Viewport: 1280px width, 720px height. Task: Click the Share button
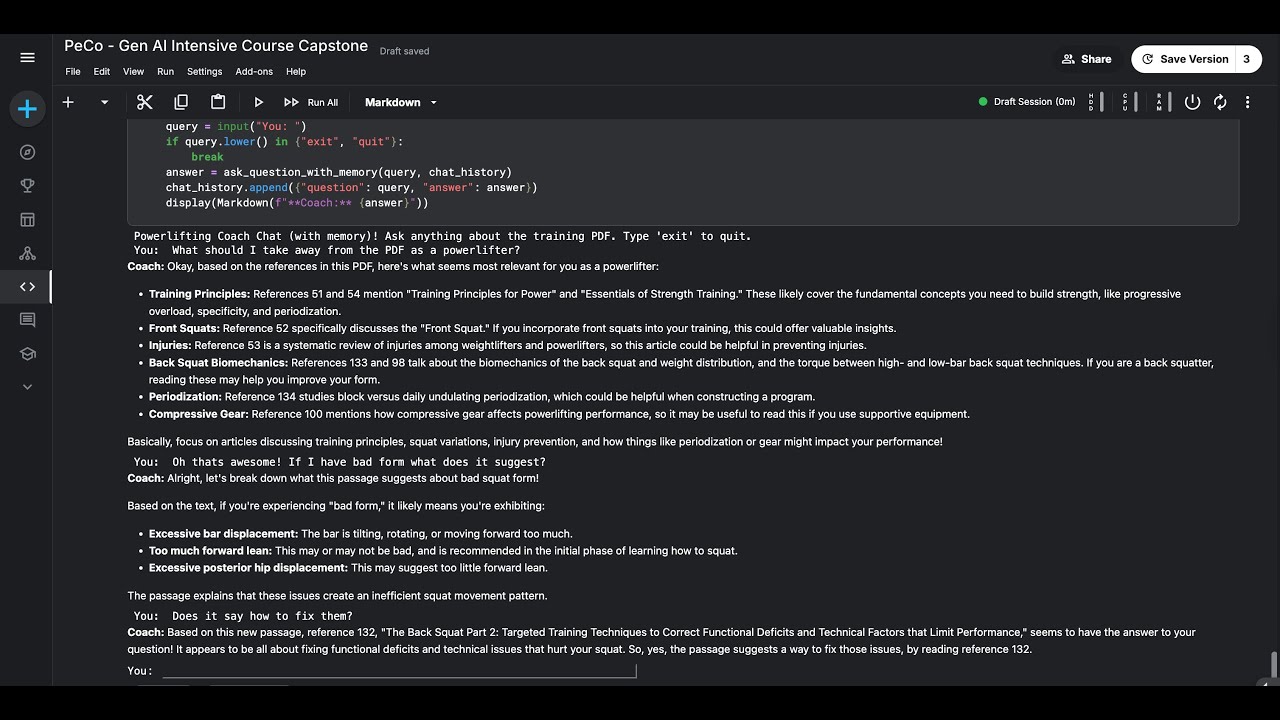(1087, 59)
